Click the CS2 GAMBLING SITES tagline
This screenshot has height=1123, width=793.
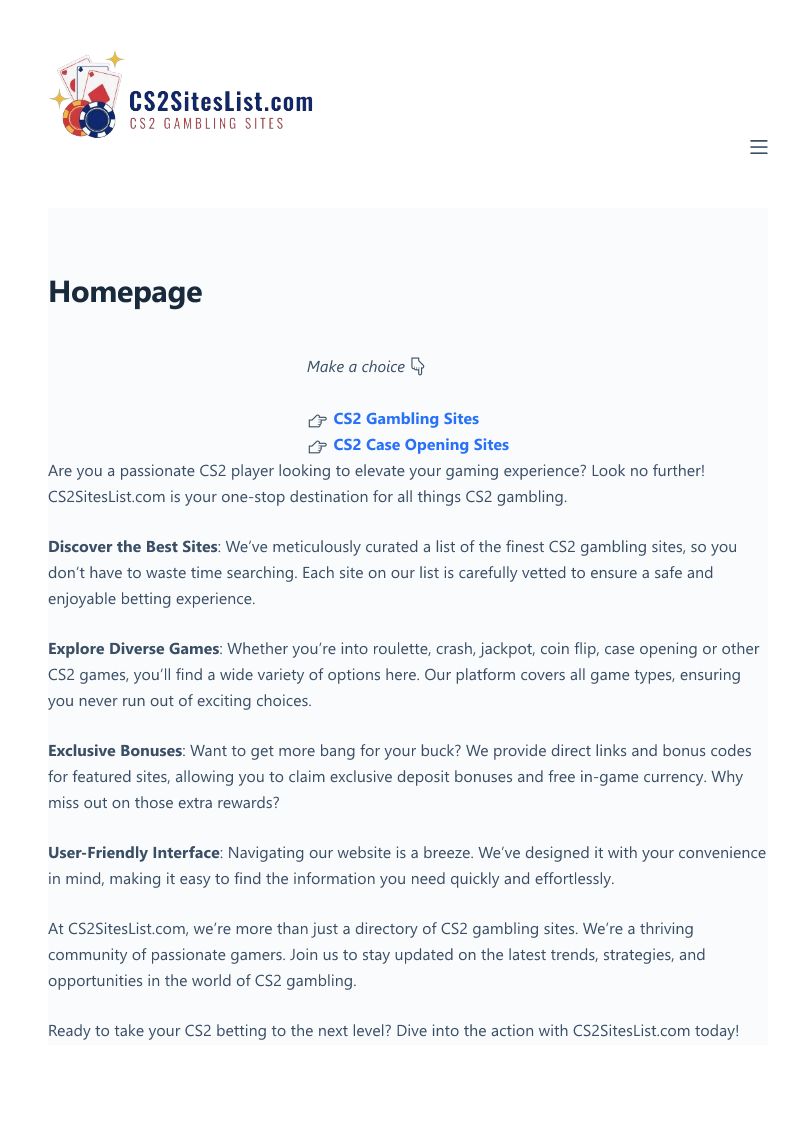tap(206, 124)
